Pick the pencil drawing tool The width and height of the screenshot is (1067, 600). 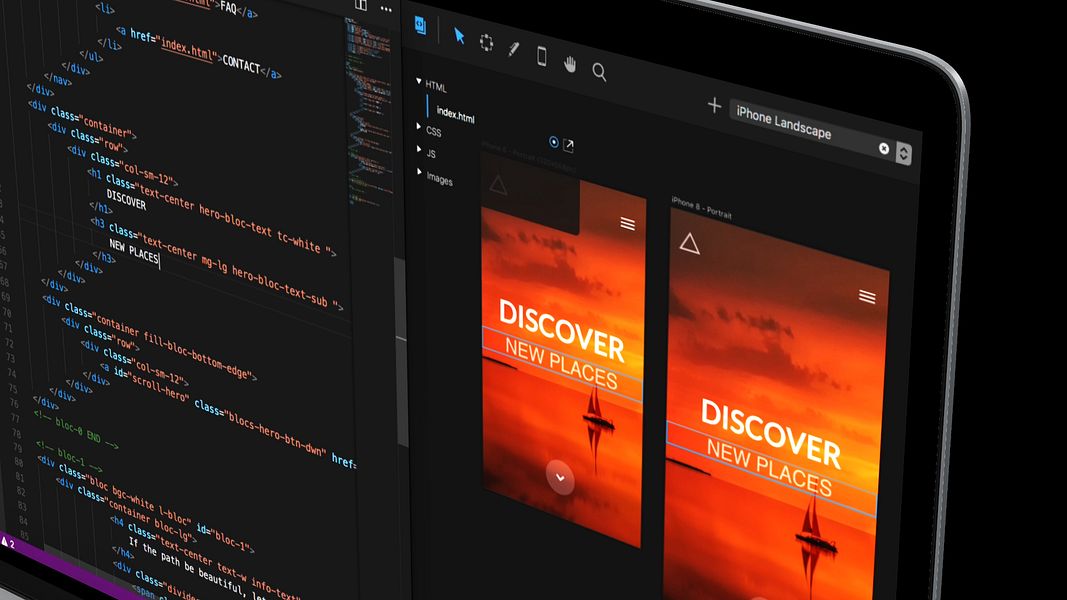[x=513, y=49]
